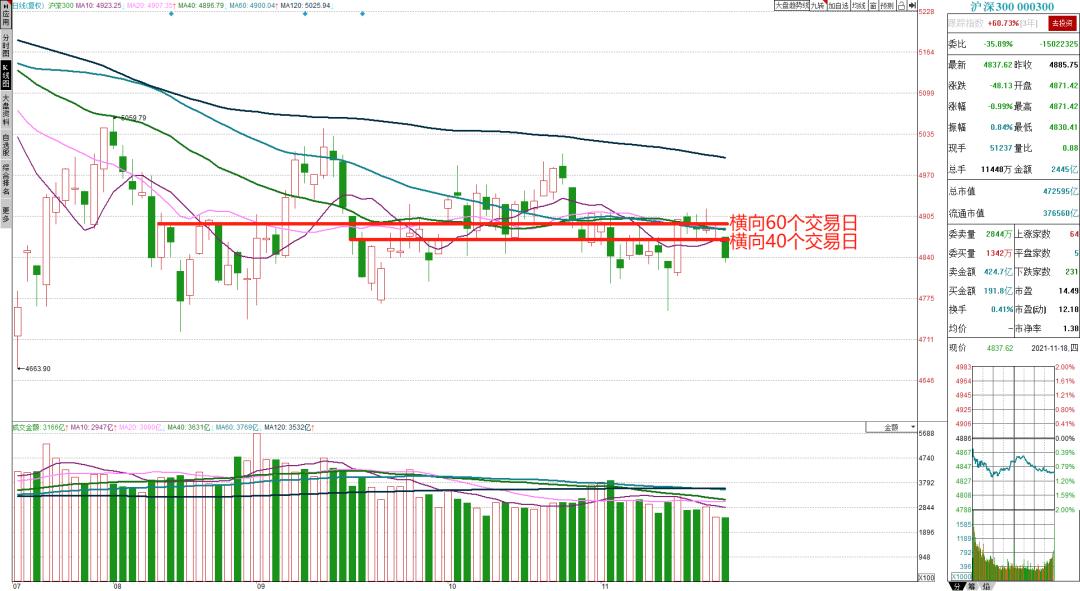Toggle 均线 moving average display

(x=859, y=6)
